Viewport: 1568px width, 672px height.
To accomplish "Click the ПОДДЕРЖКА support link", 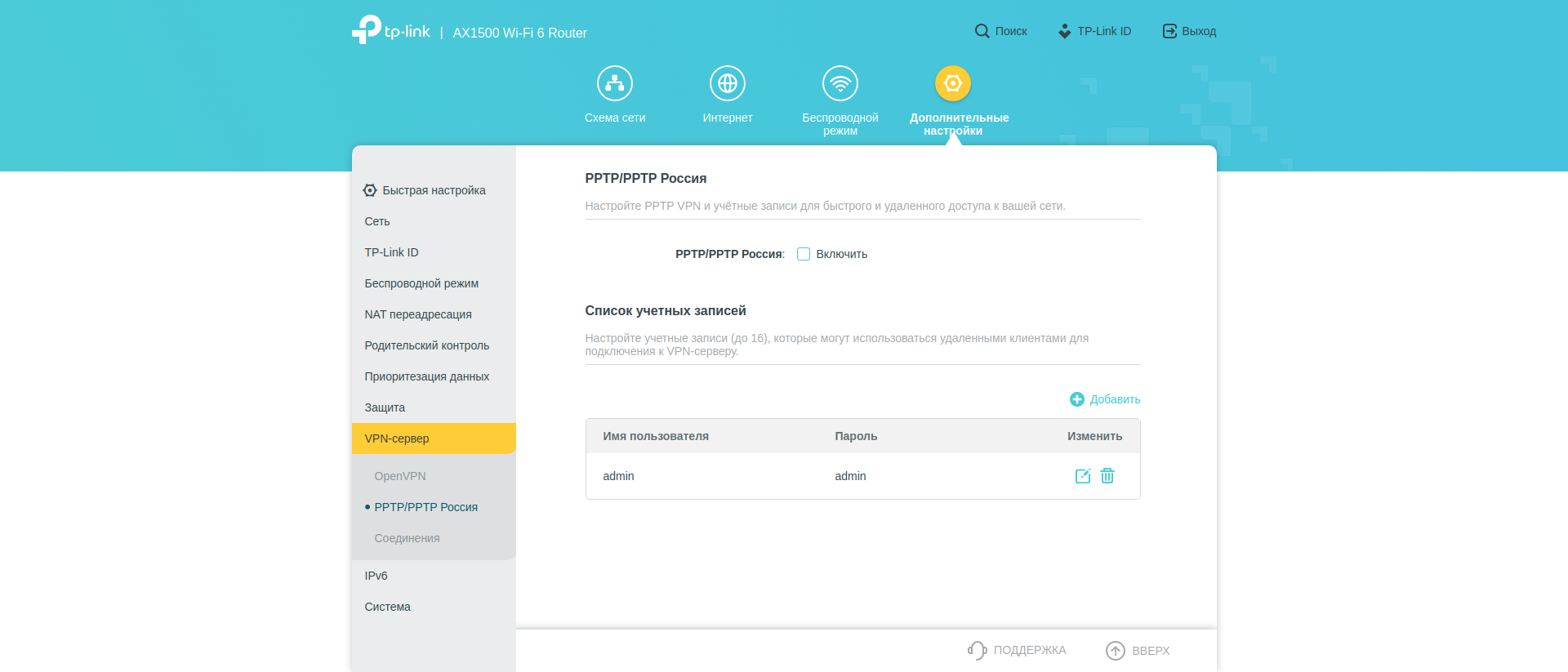I will [x=1018, y=650].
